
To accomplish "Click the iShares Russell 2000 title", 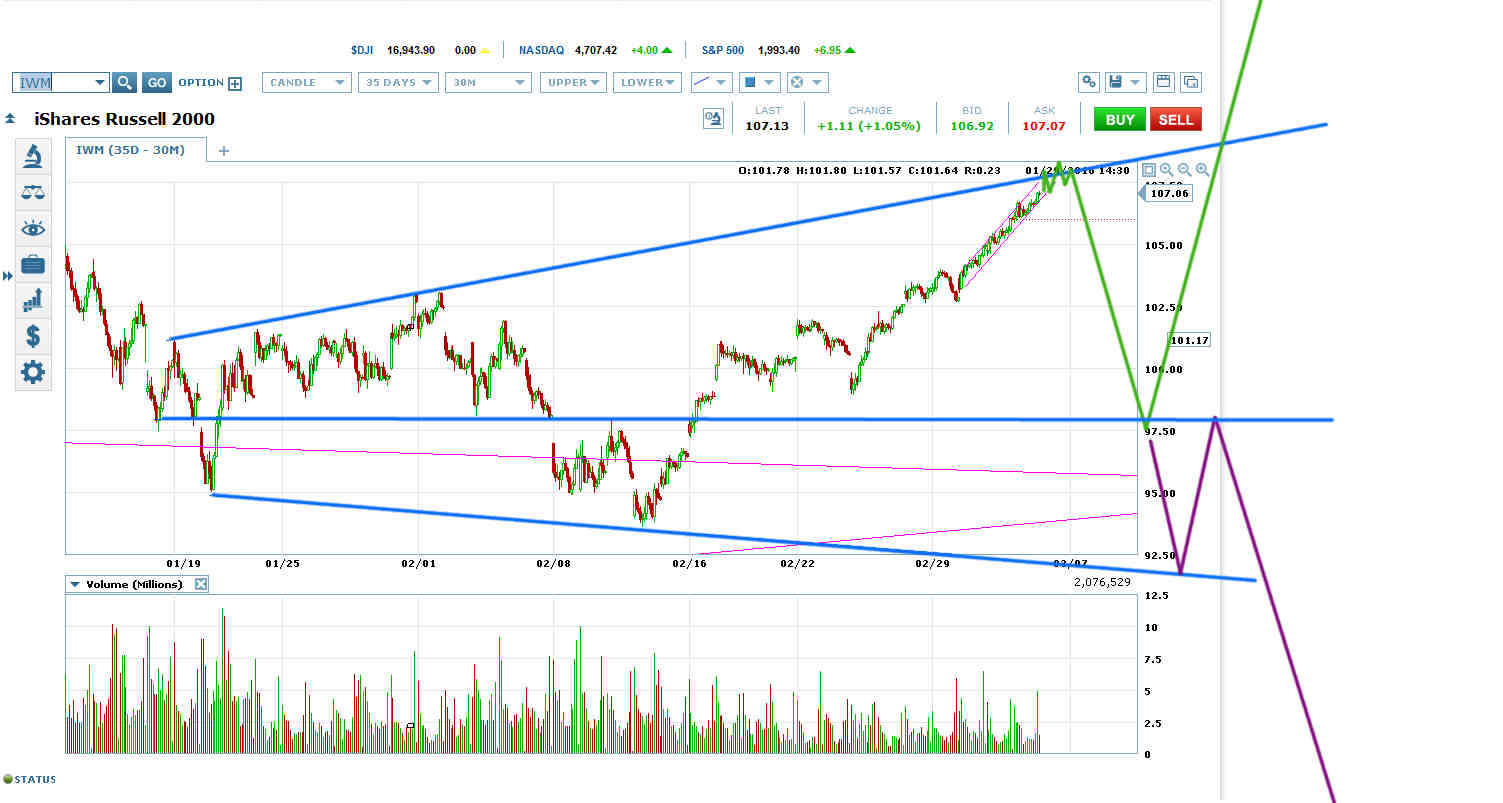I will (124, 119).
